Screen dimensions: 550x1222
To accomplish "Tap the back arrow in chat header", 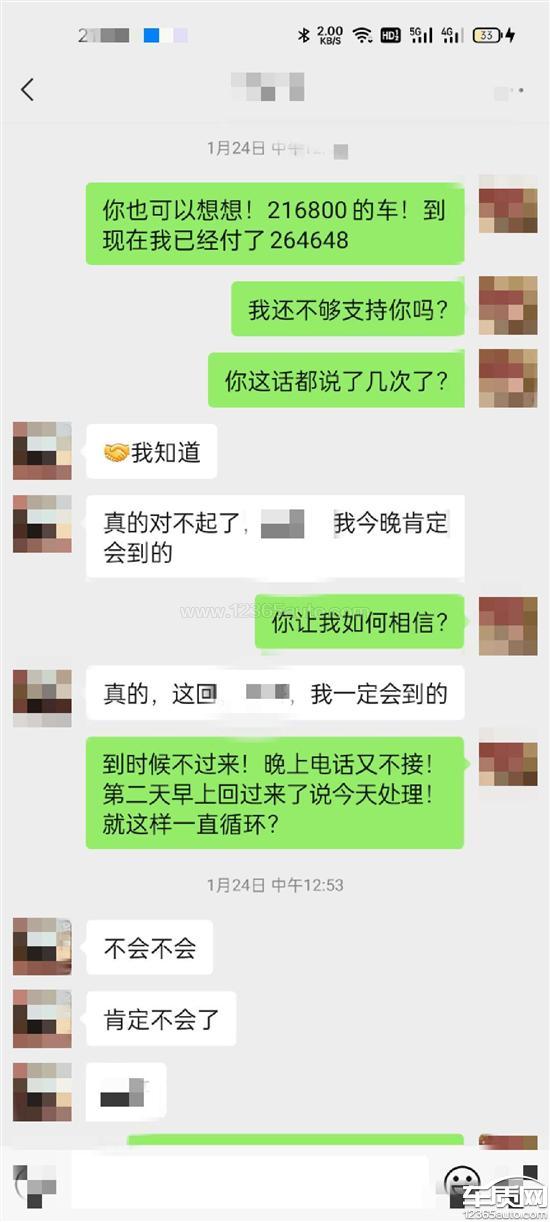I will (27, 89).
